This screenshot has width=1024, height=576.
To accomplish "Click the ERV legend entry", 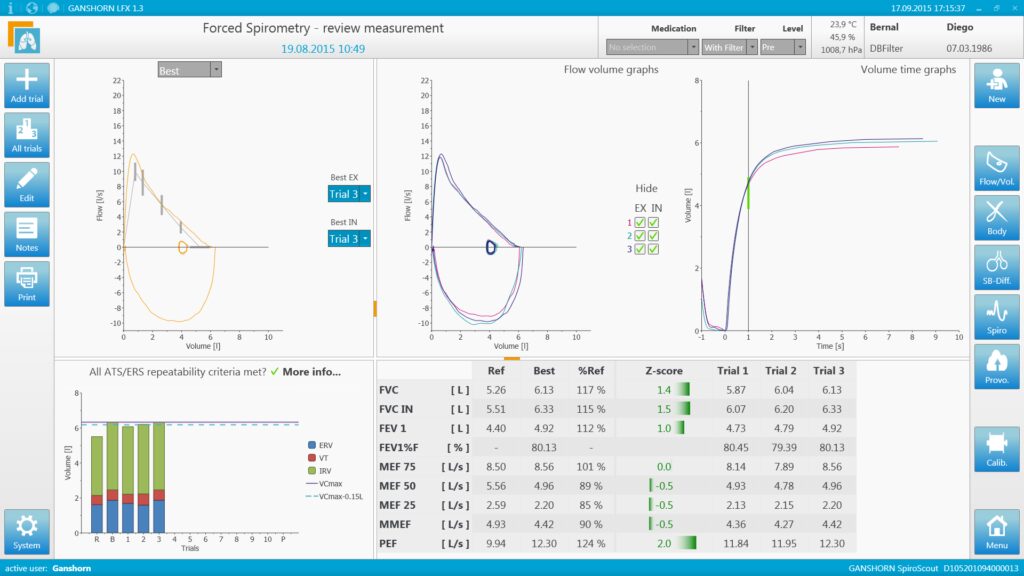I will (x=320, y=445).
